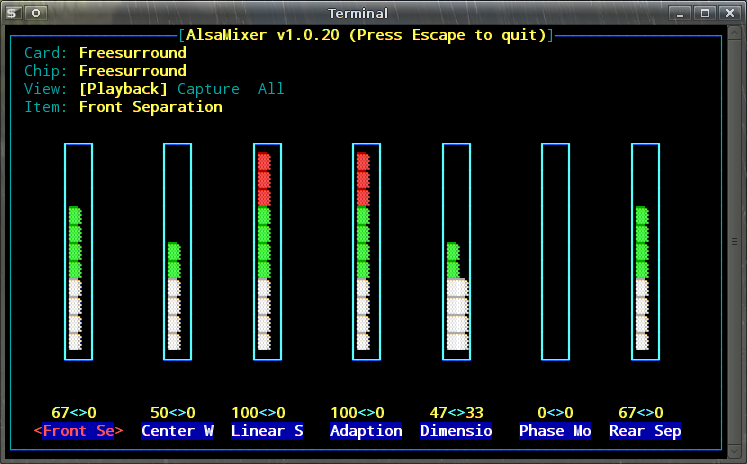Click the terminal scrollbar up arrow
The width and height of the screenshot is (747, 464).
(x=734, y=32)
